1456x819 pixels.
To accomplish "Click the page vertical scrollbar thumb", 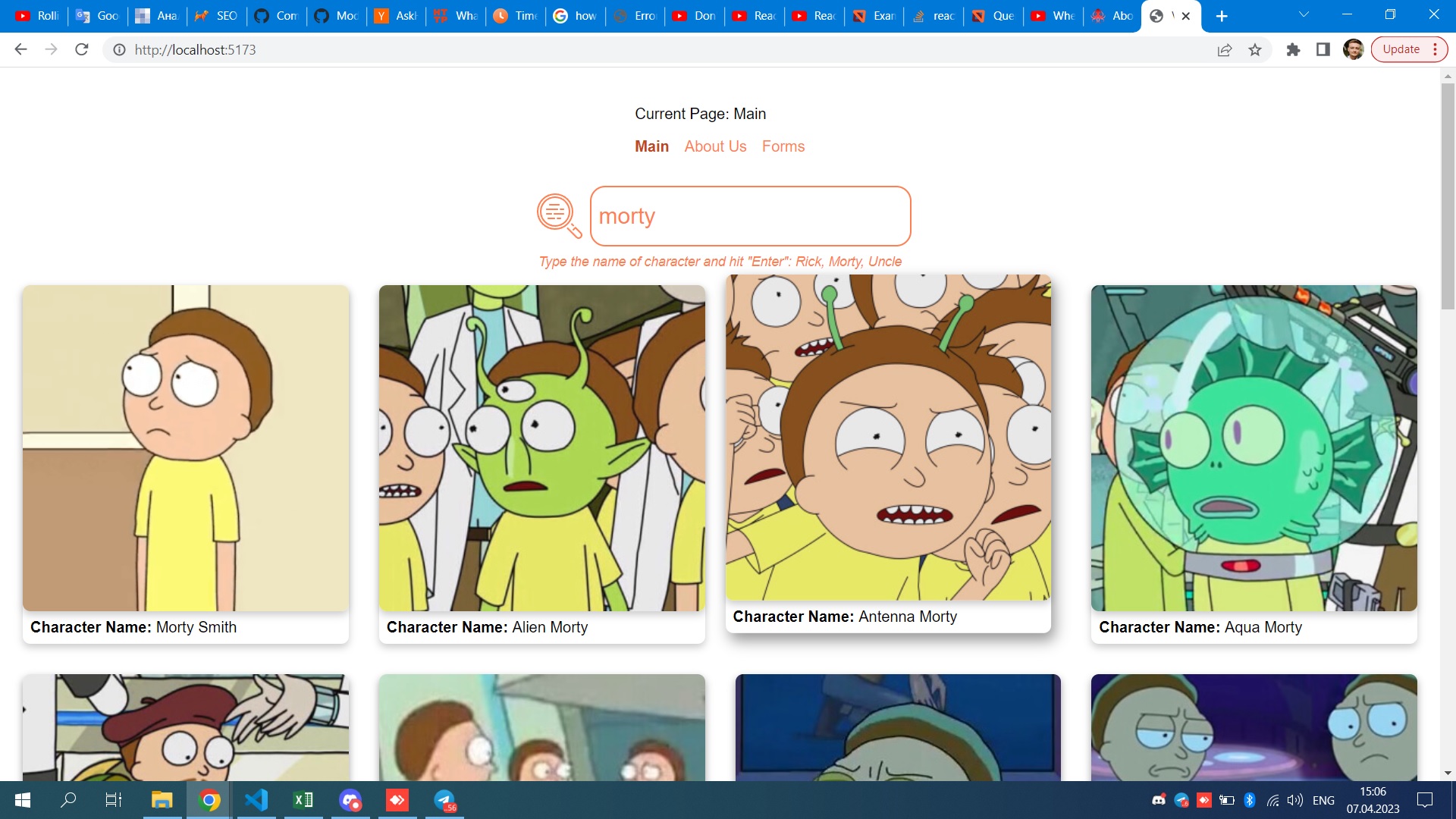I will click(x=1448, y=196).
